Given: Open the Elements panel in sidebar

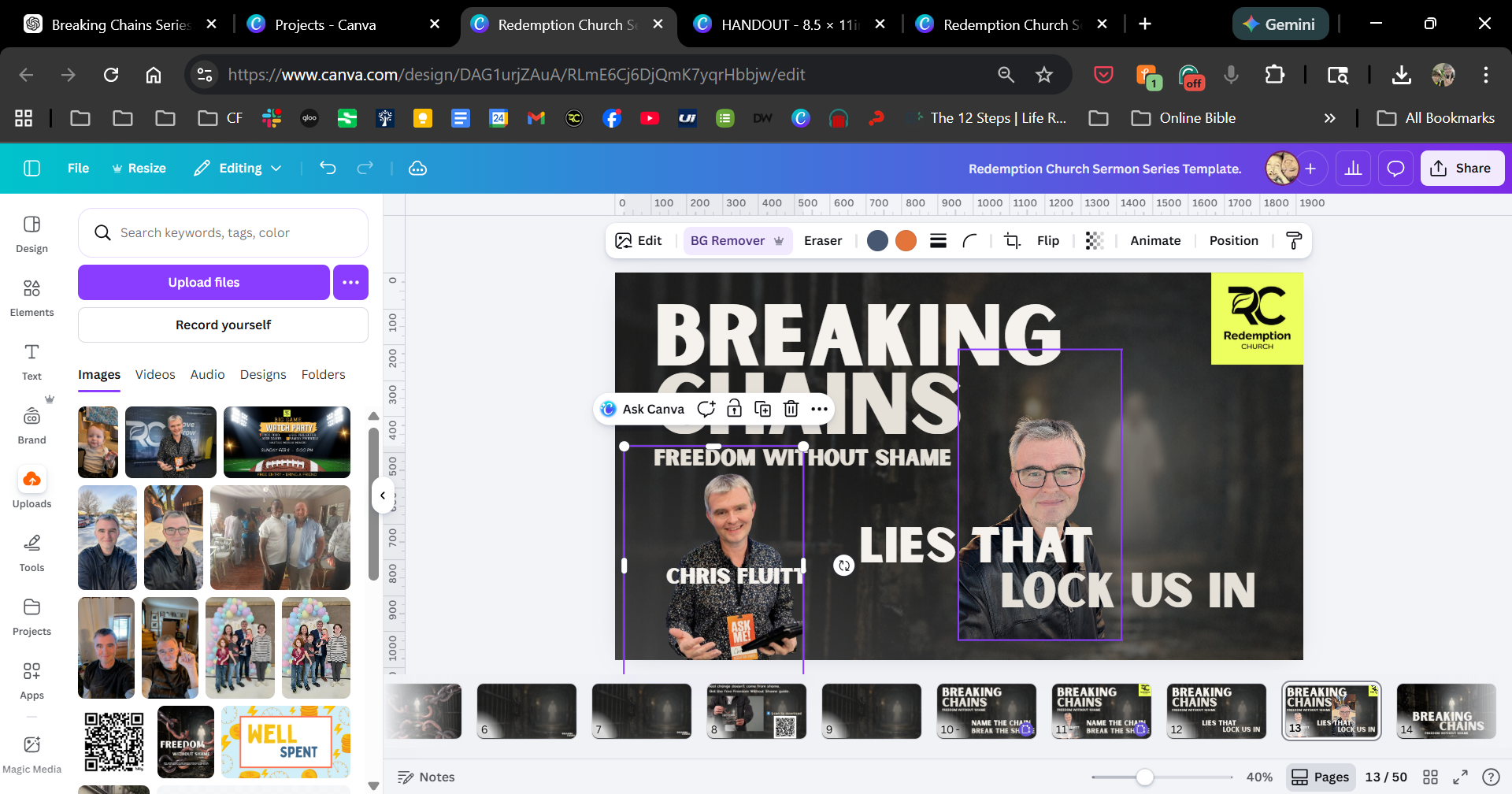Looking at the screenshot, I should click(x=31, y=297).
